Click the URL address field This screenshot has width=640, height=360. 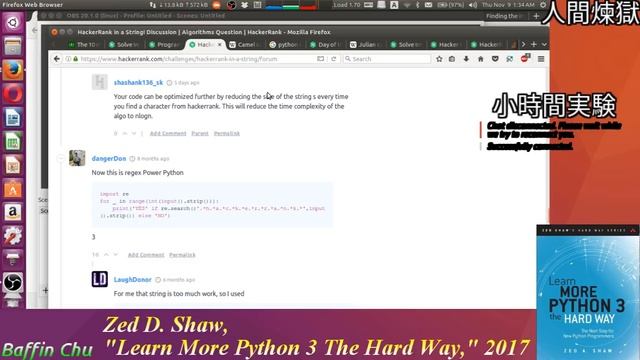196,59
